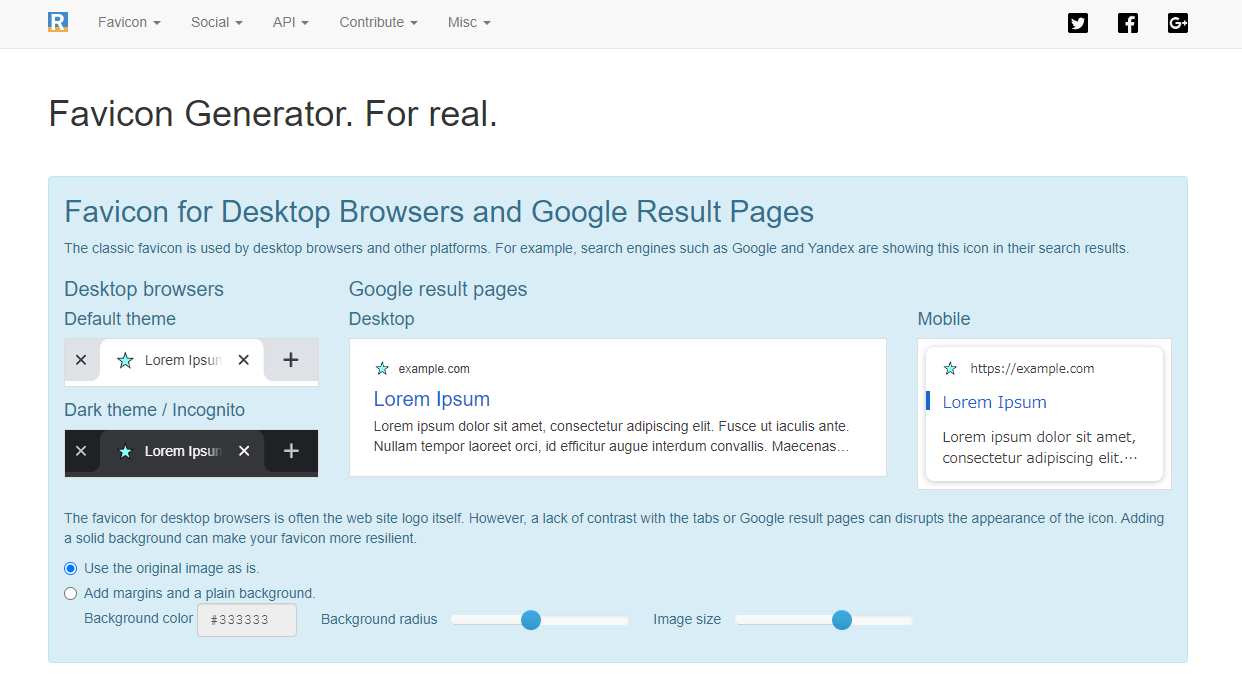
Task: Click the 'Favicon Generator. For real.' heading
Action: tap(273, 114)
